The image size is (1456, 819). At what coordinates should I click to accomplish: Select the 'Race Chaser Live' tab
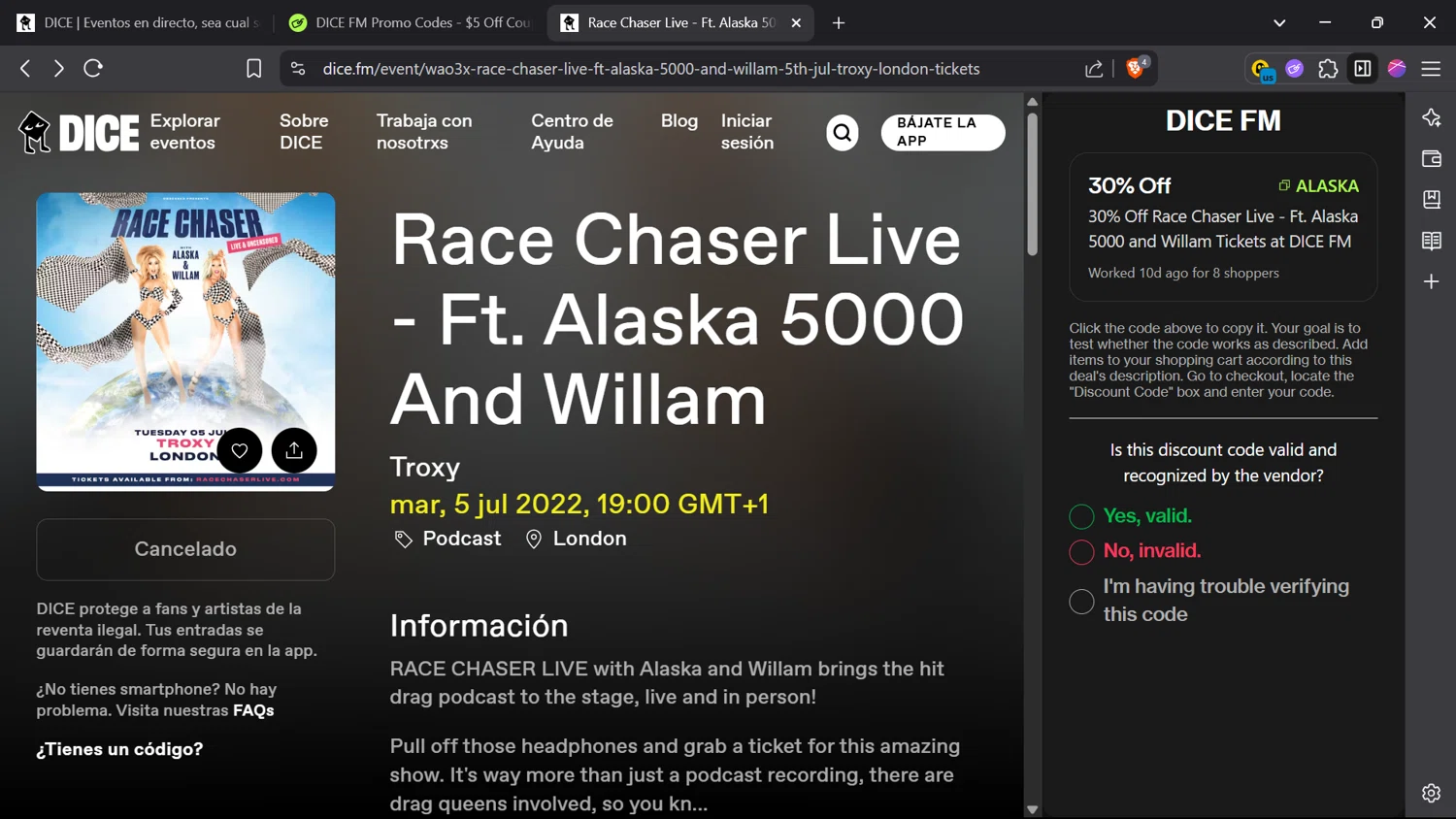click(679, 22)
